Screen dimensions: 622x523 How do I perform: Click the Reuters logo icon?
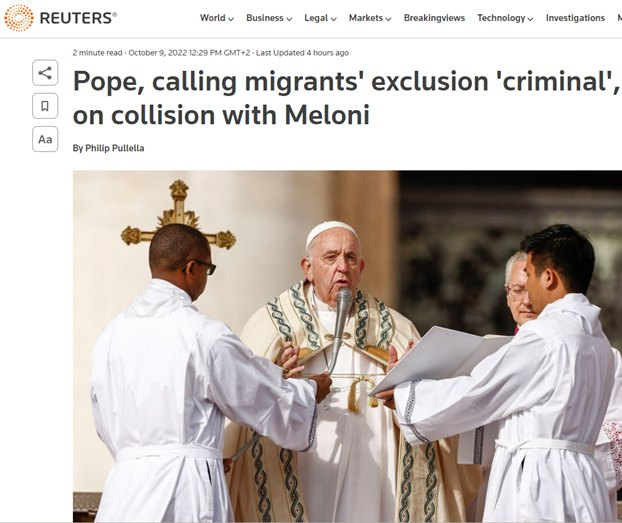point(19,18)
